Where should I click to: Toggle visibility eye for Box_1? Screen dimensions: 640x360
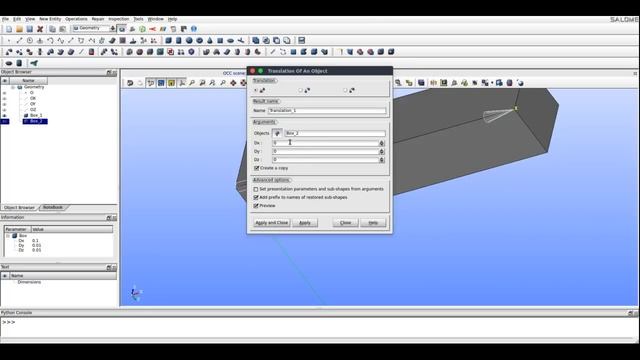4,116
